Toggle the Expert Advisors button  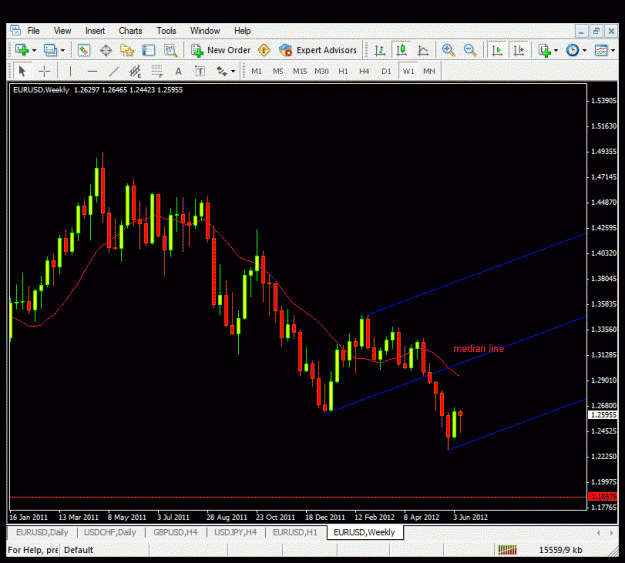tap(318, 50)
